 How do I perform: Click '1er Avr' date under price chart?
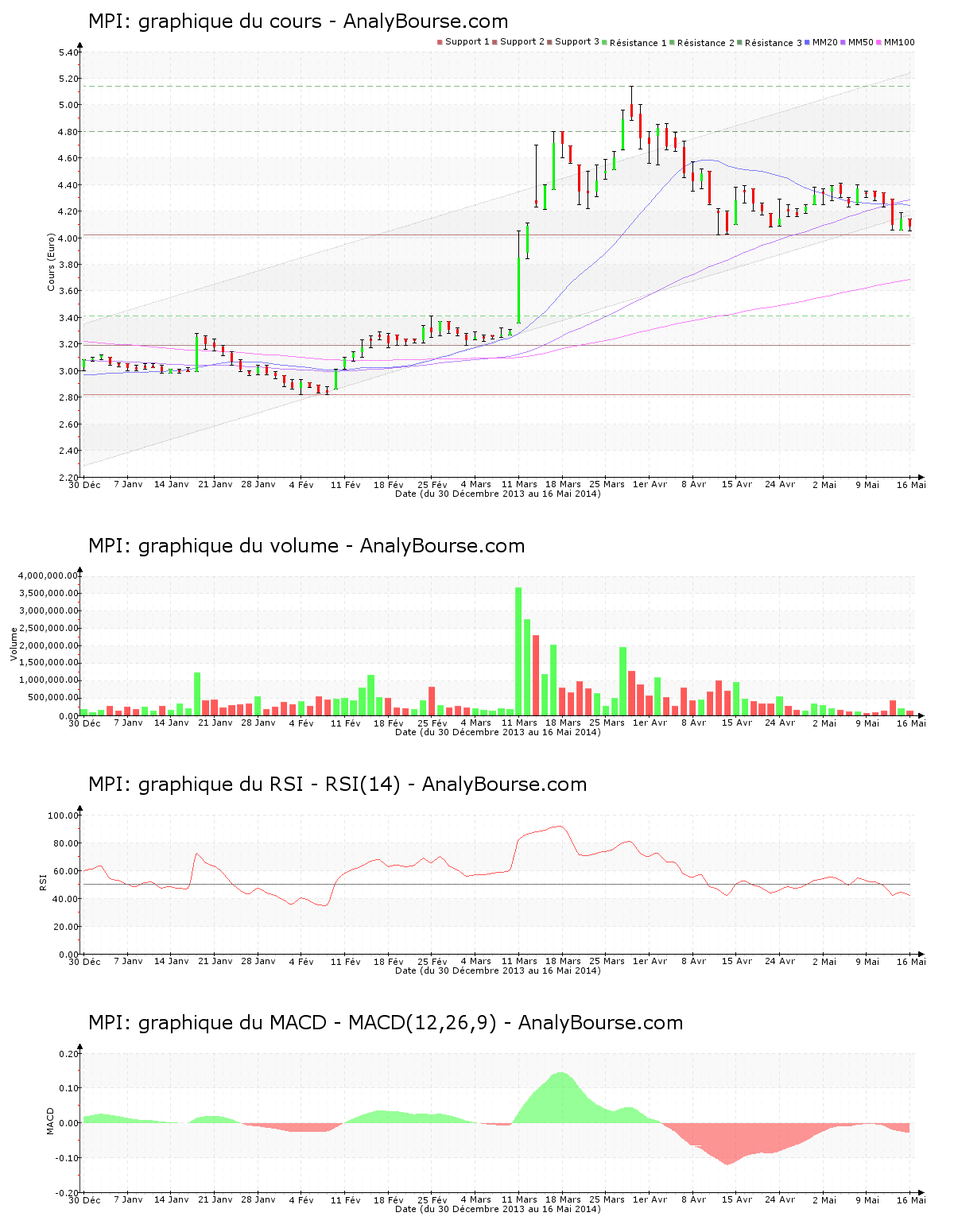[650, 485]
